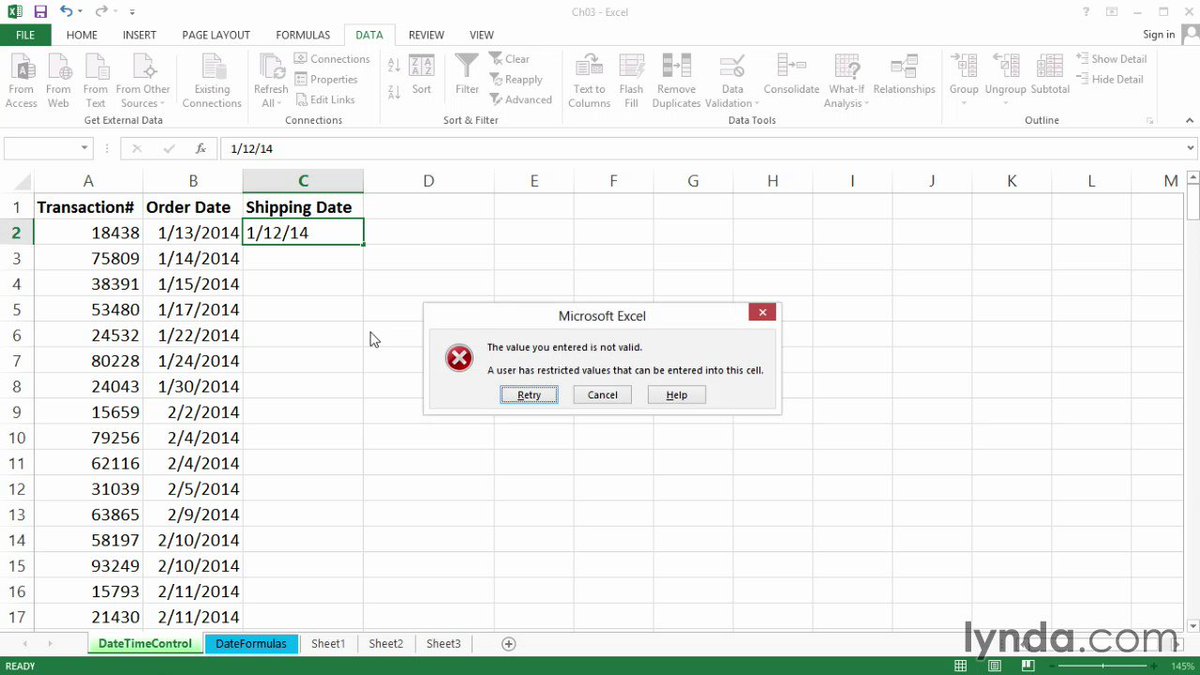Switch to the INSERT tab
1200x675 pixels.
click(139, 35)
